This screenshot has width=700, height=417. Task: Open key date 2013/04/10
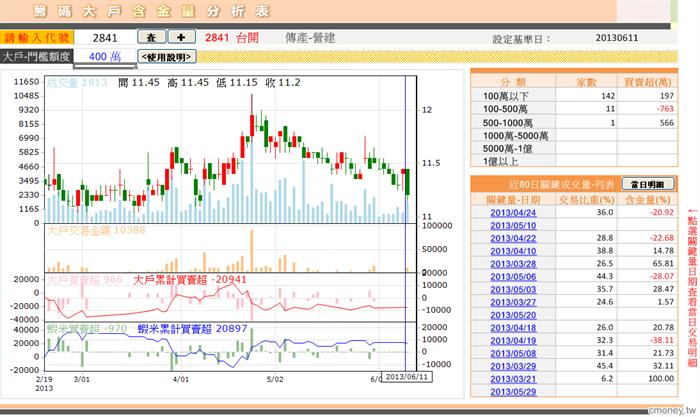(513, 251)
